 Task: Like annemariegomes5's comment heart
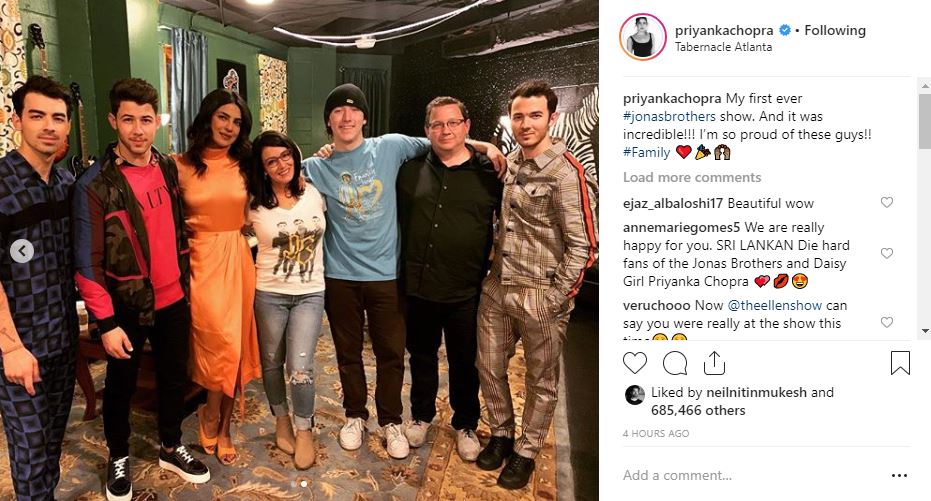[886, 253]
